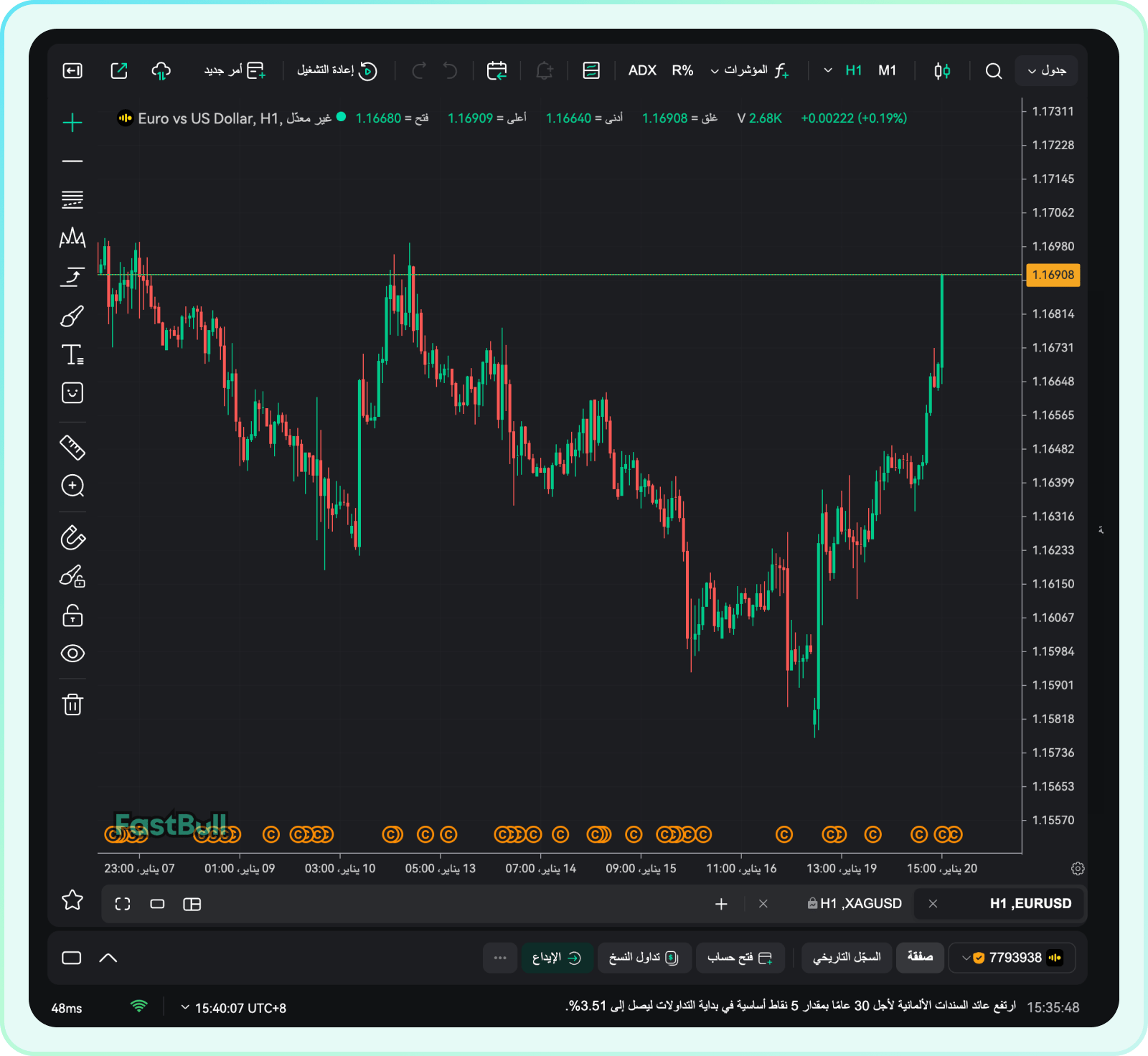Click the 1.16908 current price label

pos(1053,275)
